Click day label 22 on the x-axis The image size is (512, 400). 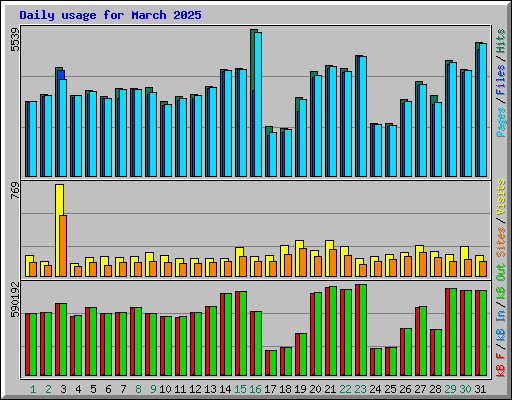(345, 389)
